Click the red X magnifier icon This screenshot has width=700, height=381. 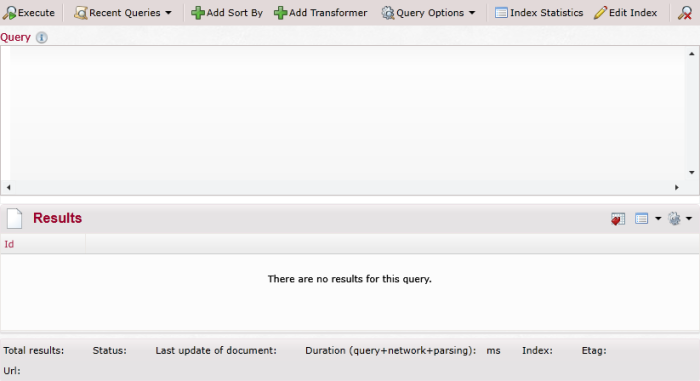[685, 13]
